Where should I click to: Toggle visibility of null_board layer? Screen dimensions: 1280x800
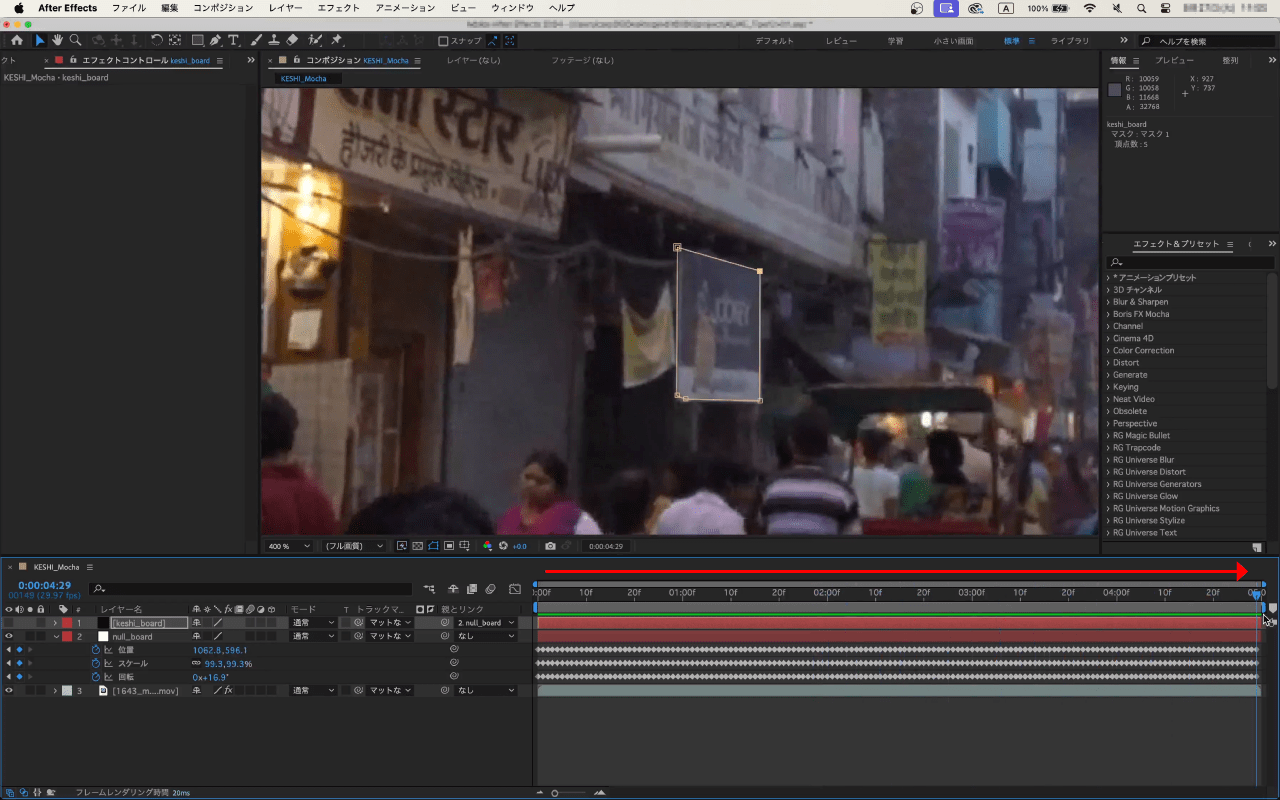pos(9,636)
